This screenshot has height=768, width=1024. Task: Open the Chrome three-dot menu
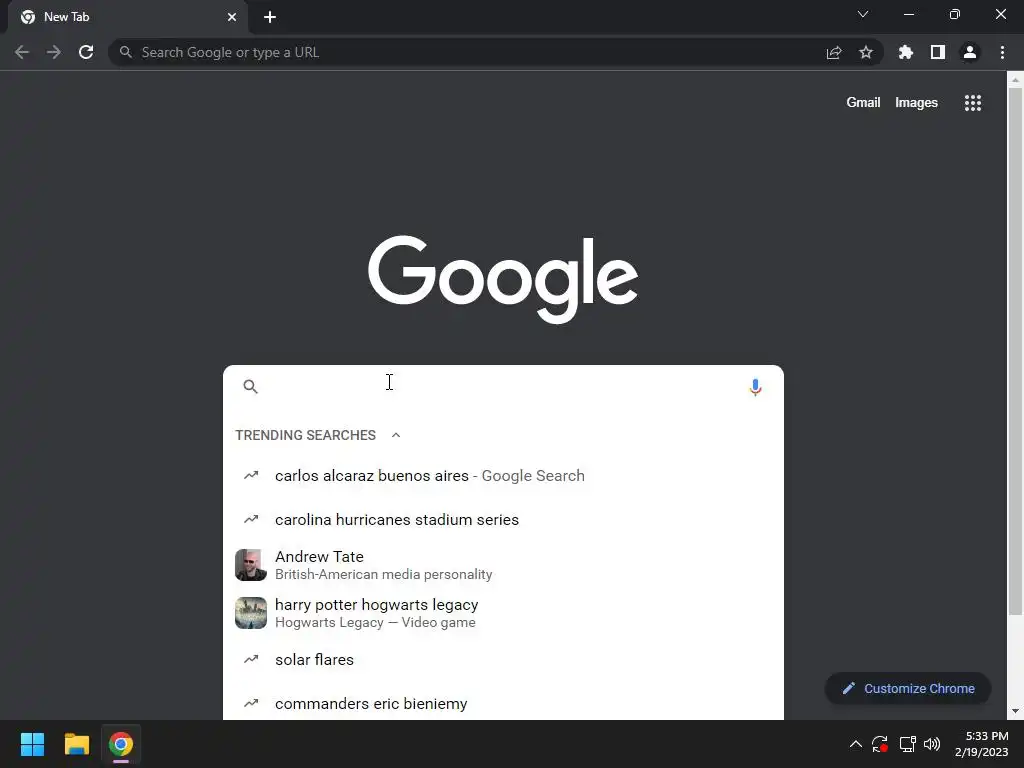coord(1002,52)
